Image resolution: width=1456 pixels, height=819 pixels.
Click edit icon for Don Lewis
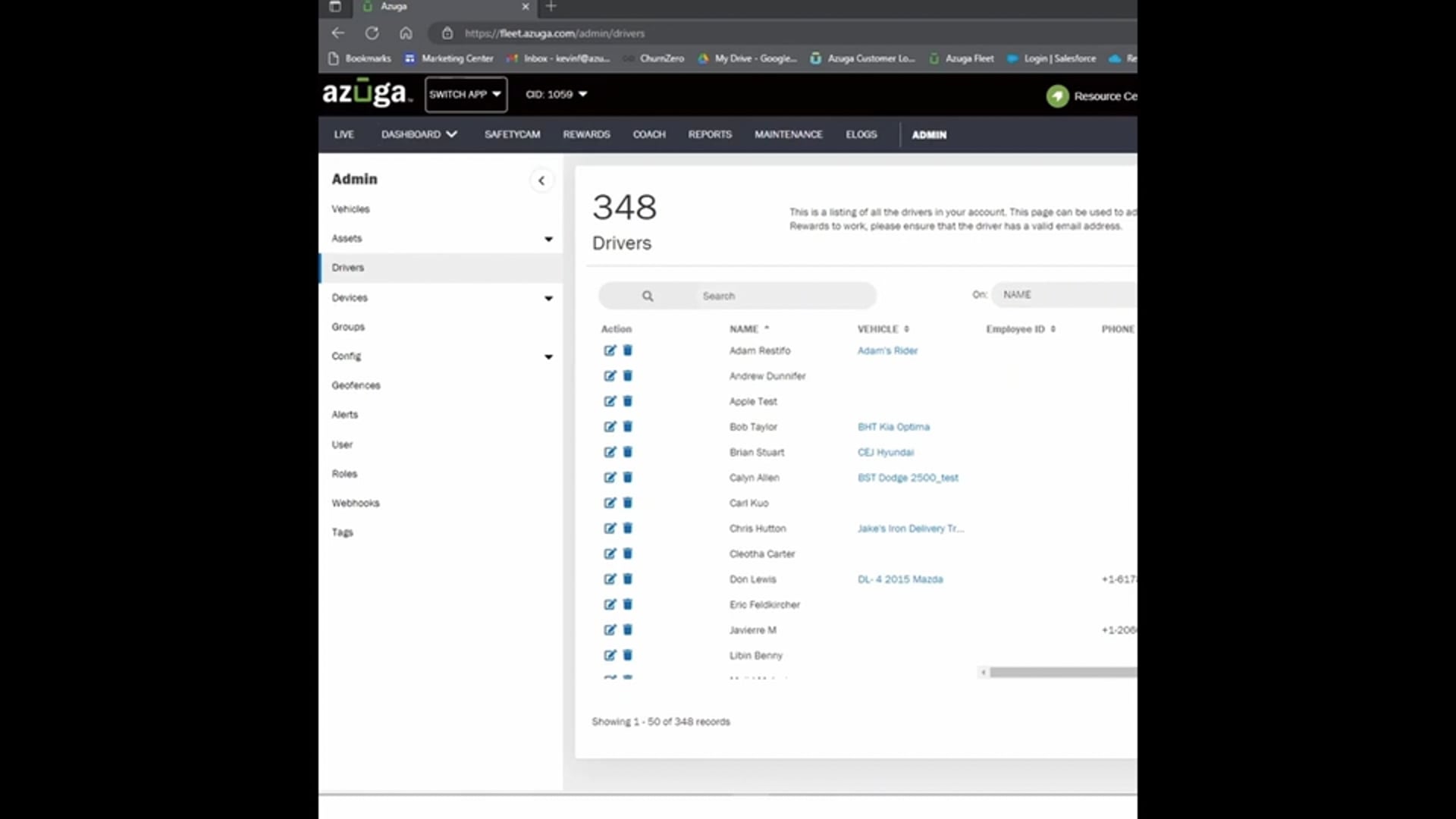tap(610, 579)
